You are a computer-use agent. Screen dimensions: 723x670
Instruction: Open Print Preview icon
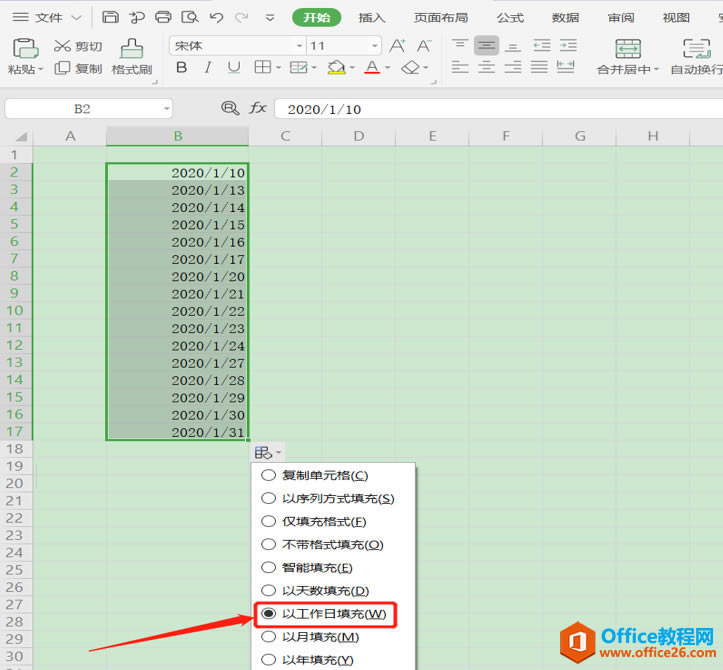point(190,18)
